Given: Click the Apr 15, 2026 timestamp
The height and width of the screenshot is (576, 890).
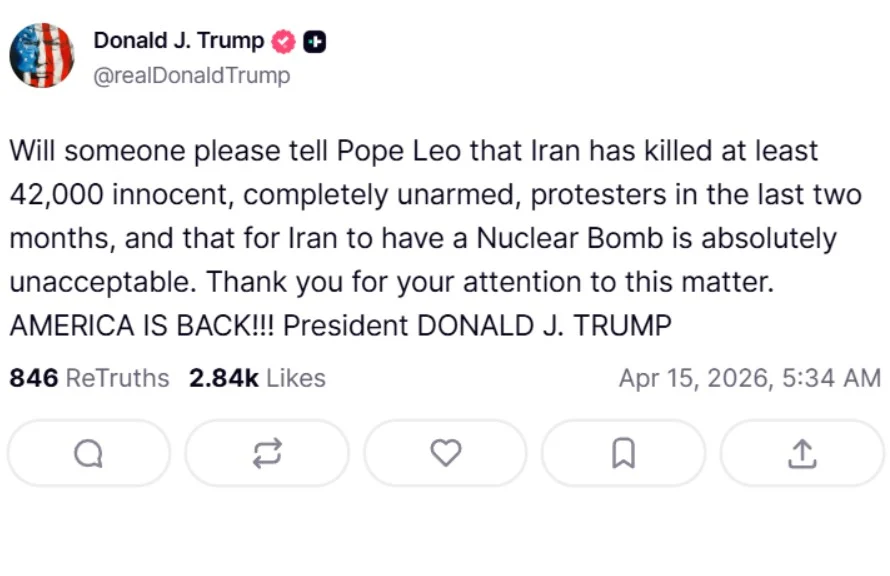Looking at the screenshot, I should click(x=749, y=378).
